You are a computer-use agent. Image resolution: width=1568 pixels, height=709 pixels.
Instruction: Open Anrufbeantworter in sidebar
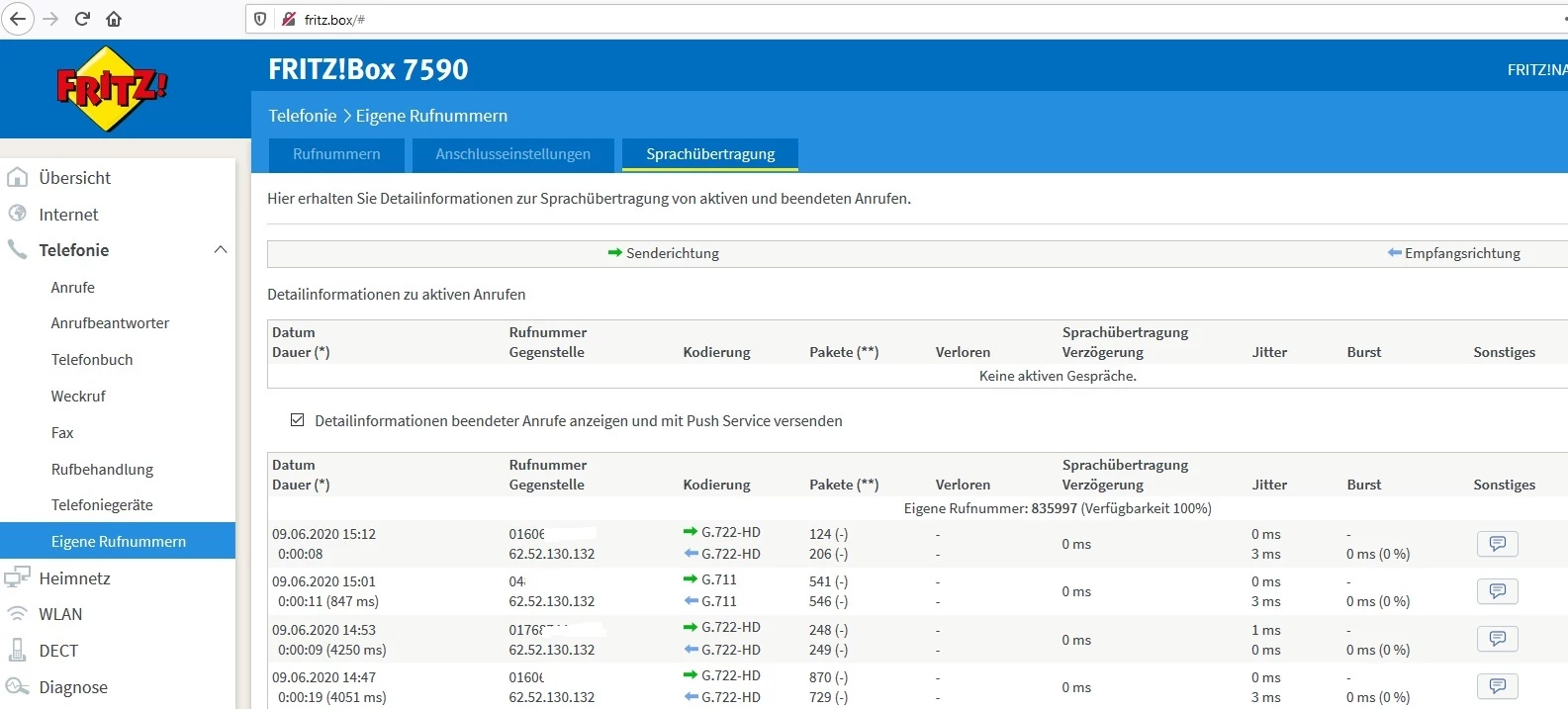(x=110, y=323)
